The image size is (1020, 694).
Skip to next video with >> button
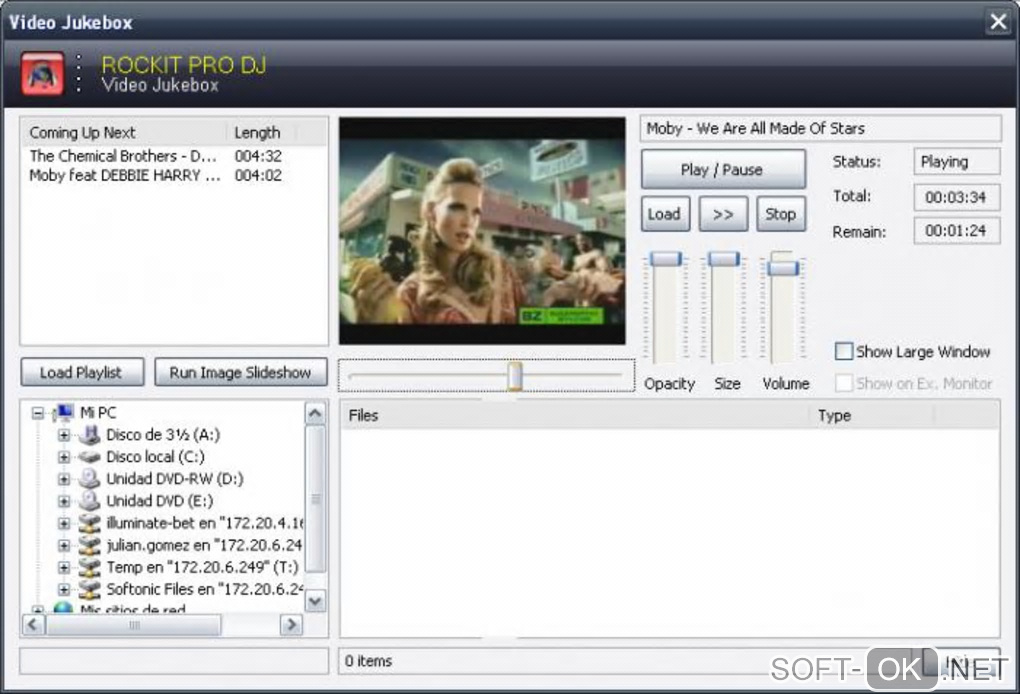pyautogui.click(x=723, y=214)
